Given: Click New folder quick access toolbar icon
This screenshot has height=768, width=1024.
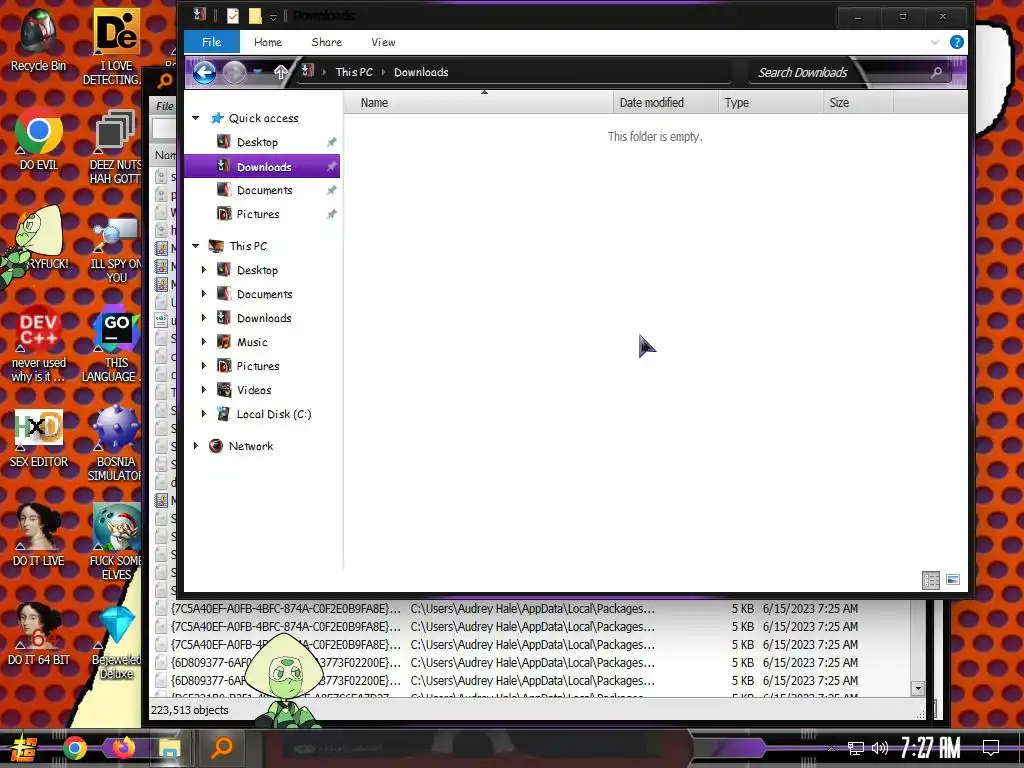Looking at the screenshot, I should (x=255, y=16).
